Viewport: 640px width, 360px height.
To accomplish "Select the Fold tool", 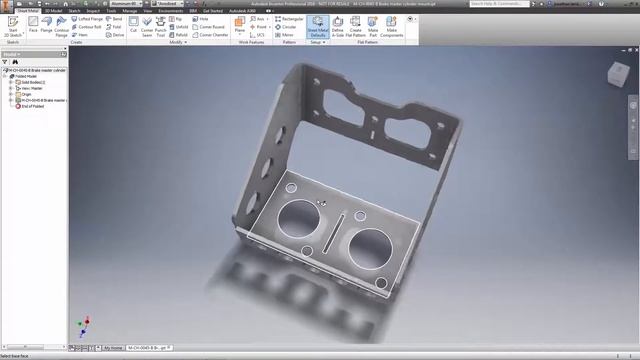I will point(114,27).
